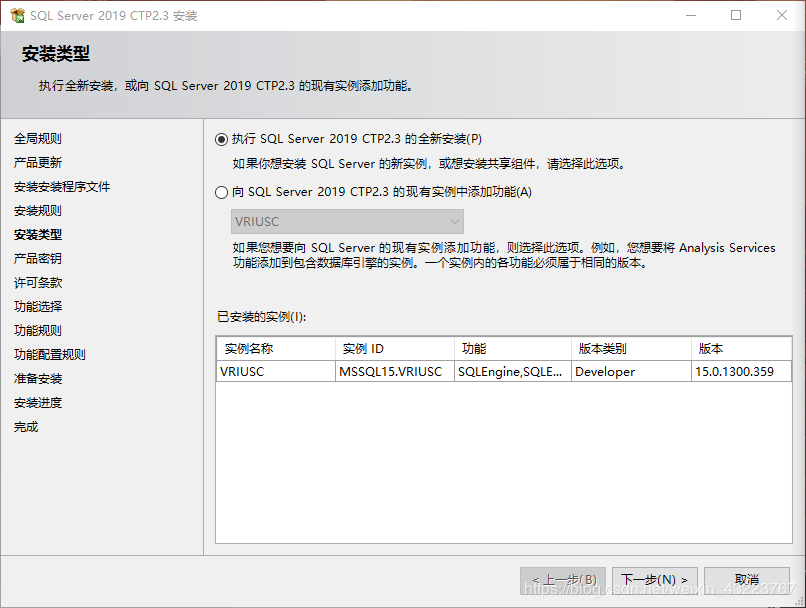The image size is (806, 608).
Task: Go to the 安装安装程序文件 step
Action: (62, 187)
